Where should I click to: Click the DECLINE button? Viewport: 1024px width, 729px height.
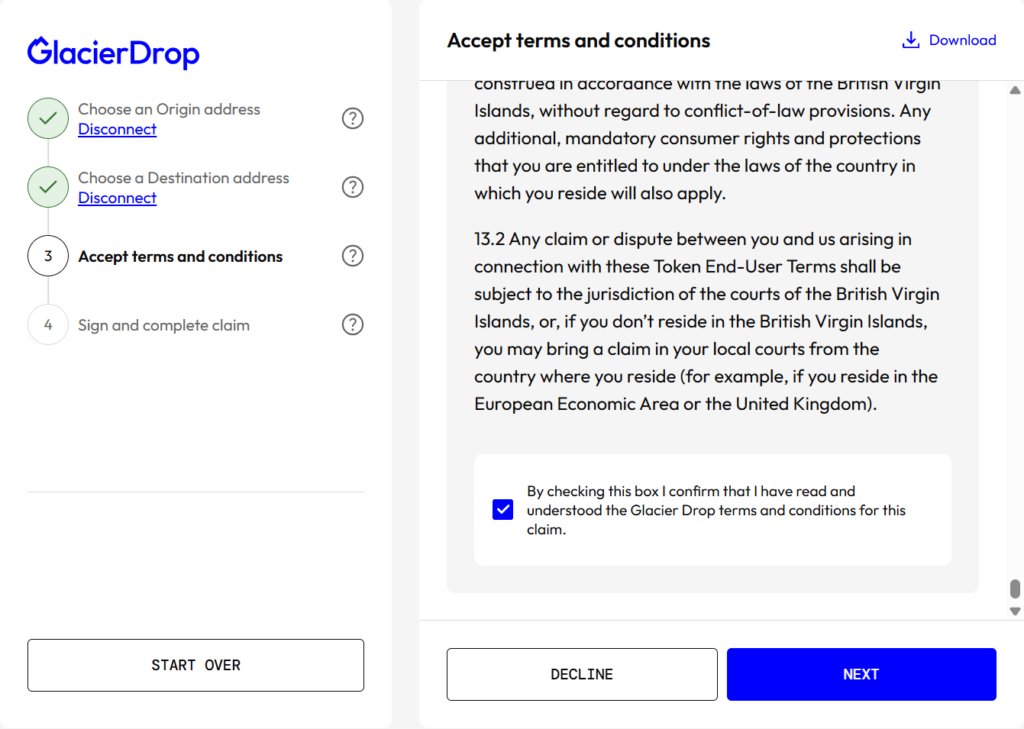582,674
